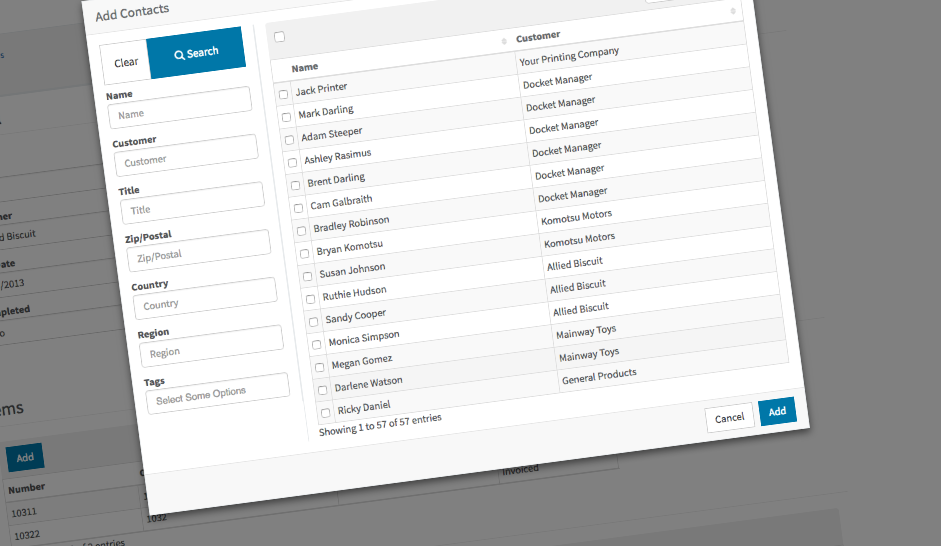The height and width of the screenshot is (546, 941).
Task: Click the name Darlene Watson
Action: point(368,384)
